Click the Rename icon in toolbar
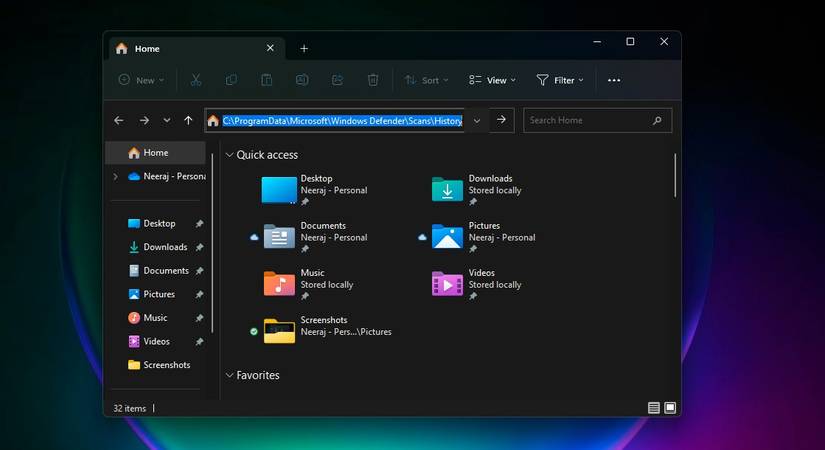The width and height of the screenshot is (825, 450). pyautogui.click(x=302, y=80)
